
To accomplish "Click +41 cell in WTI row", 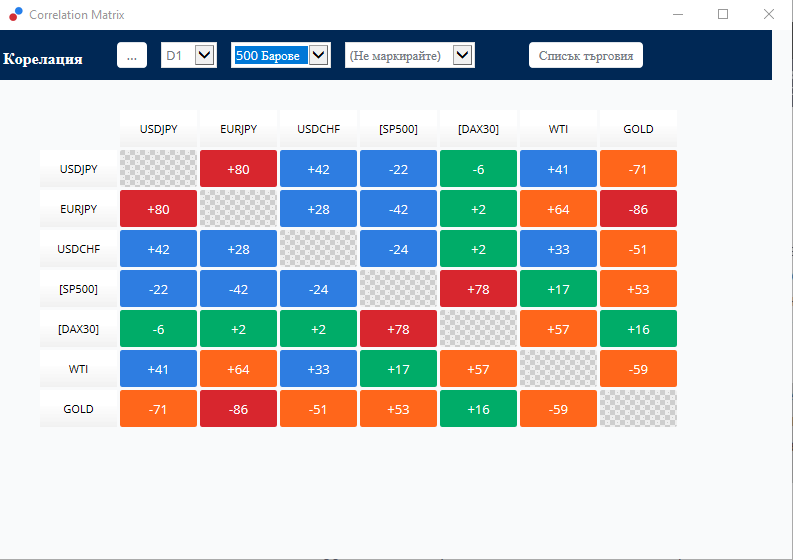I will [x=158, y=369].
